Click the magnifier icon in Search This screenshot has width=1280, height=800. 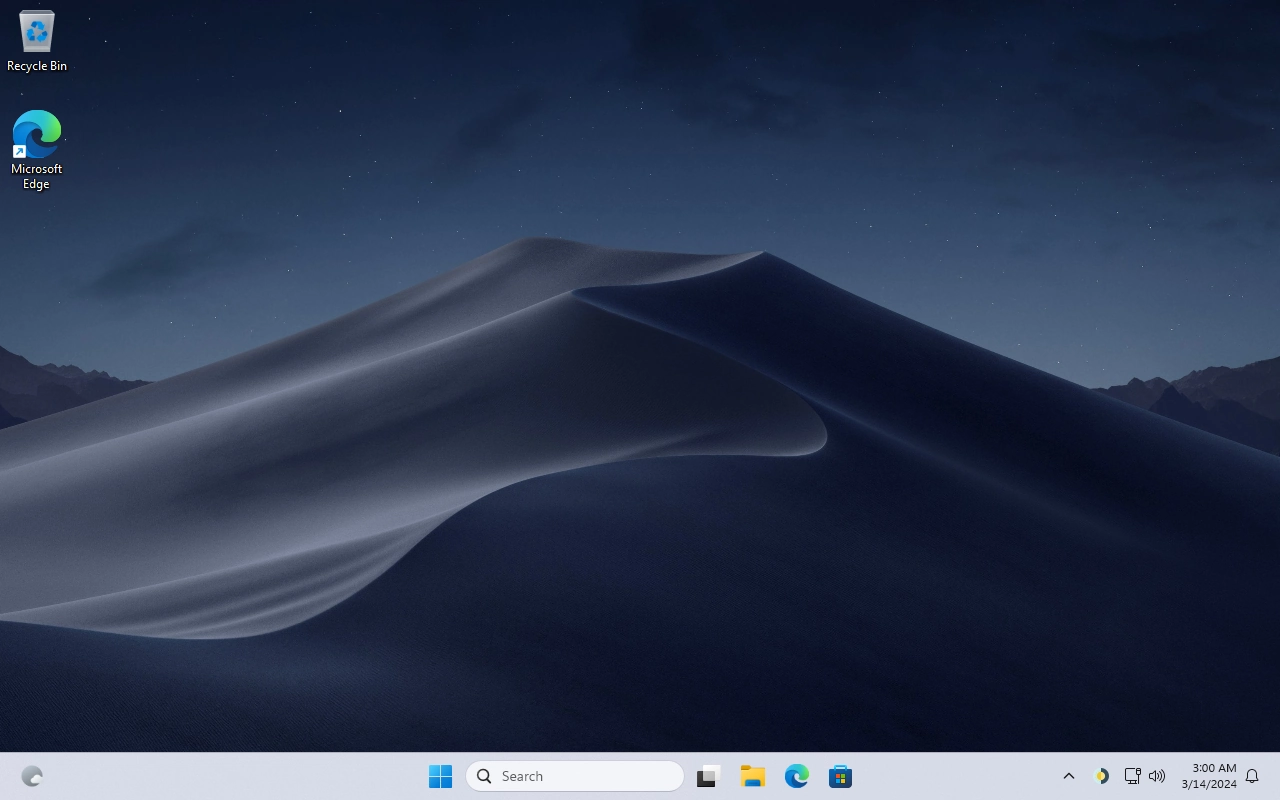pos(484,776)
